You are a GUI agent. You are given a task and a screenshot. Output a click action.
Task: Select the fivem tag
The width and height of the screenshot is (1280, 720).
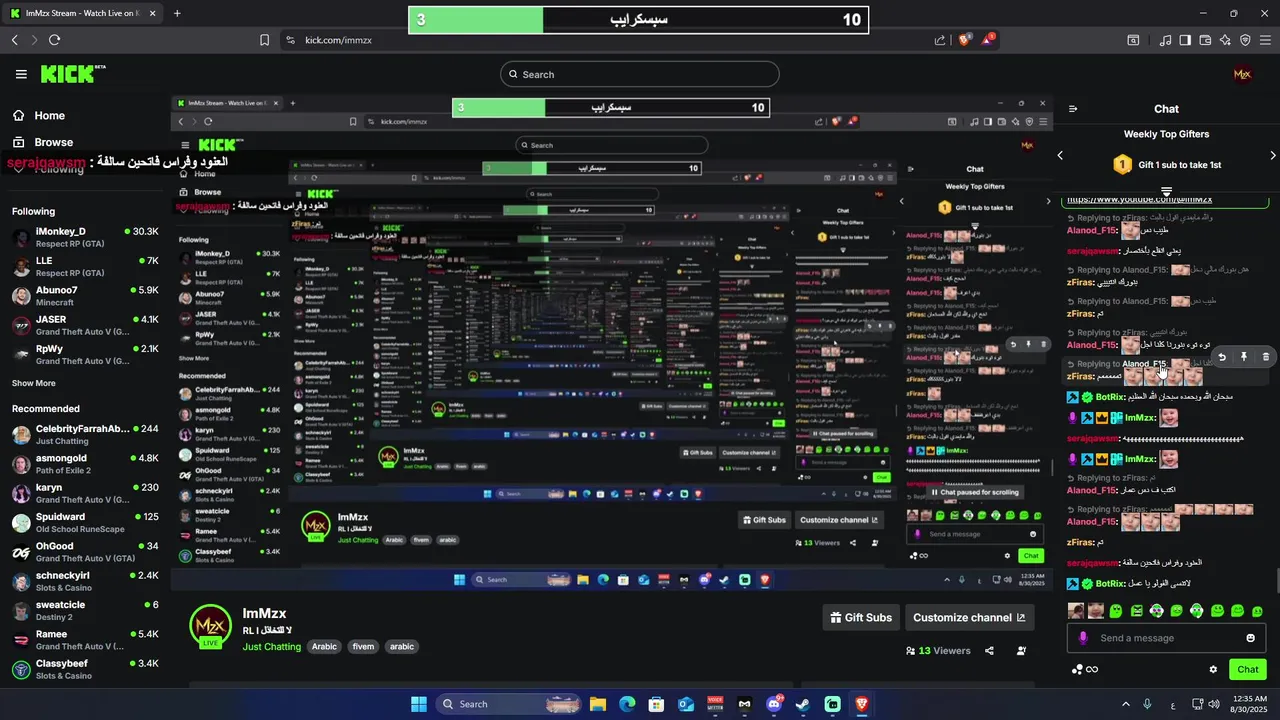click(x=363, y=647)
